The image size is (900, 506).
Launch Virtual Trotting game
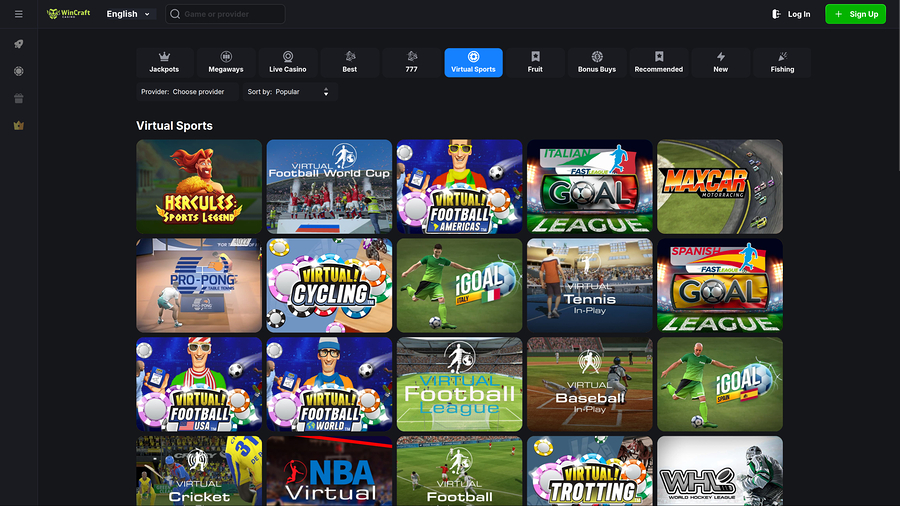590,471
